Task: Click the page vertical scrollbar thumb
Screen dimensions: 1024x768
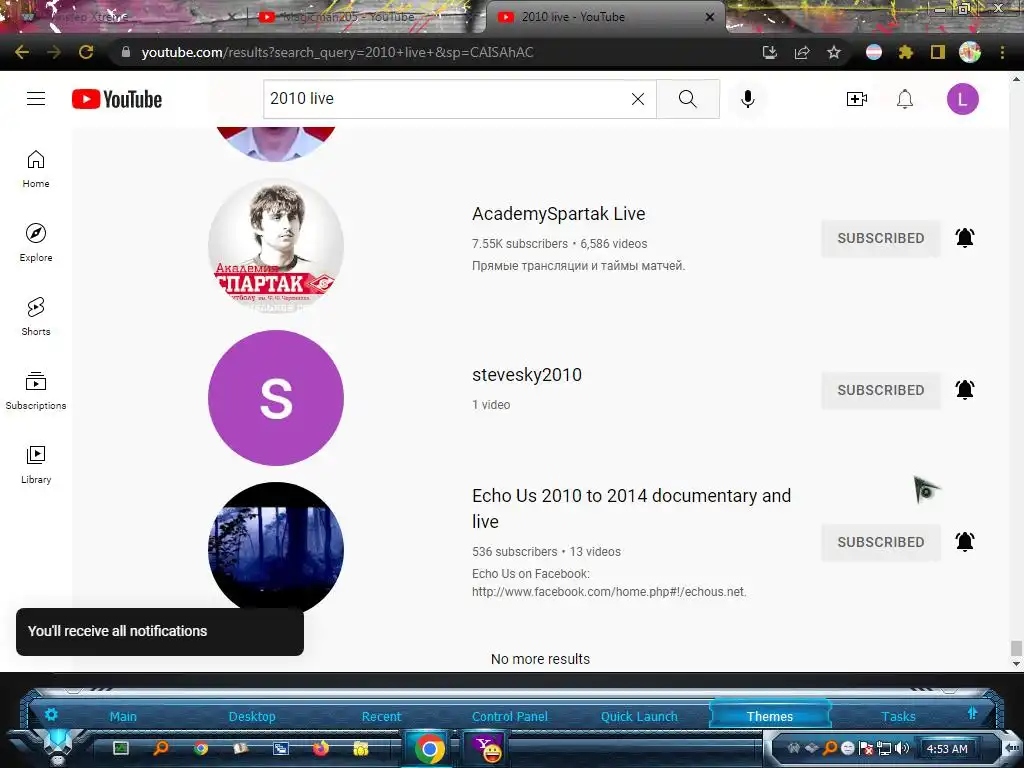Action: (1016, 648)
